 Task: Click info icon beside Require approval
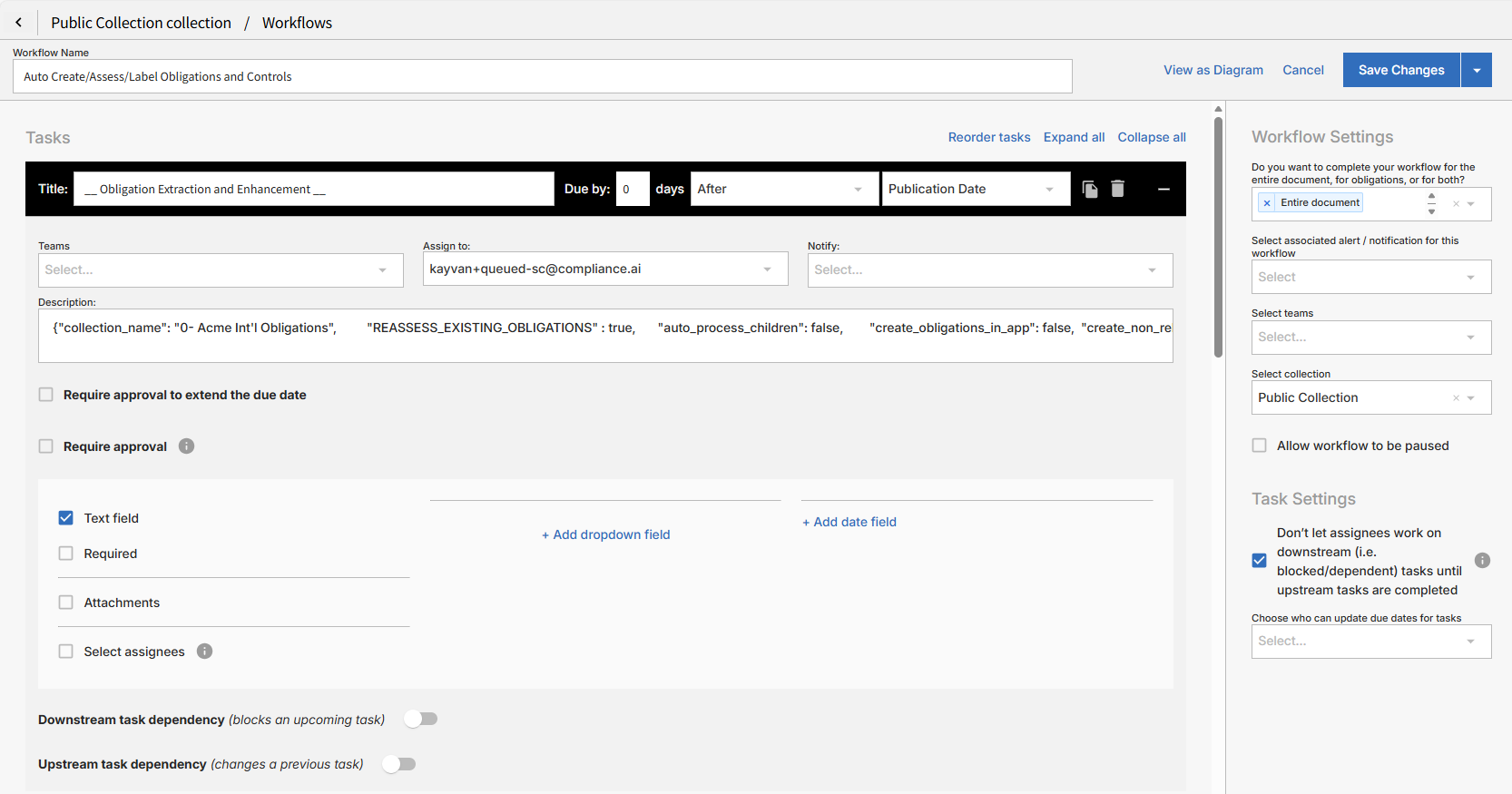click(x=187, y=446)
